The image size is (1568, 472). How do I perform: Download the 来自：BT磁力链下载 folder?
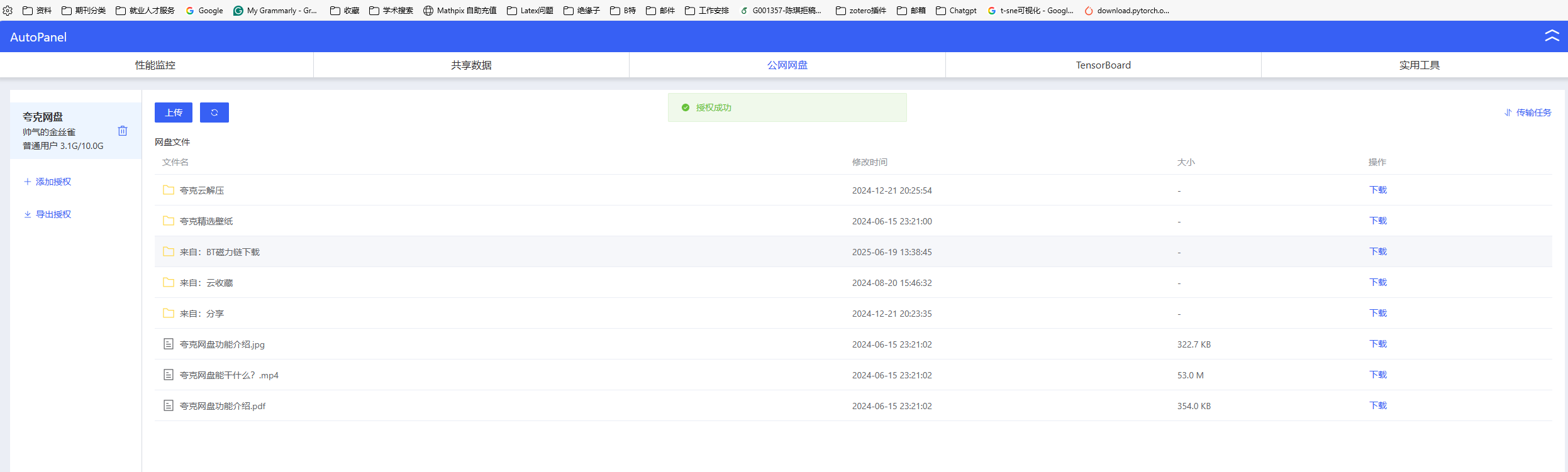[x=1378, y=251]
